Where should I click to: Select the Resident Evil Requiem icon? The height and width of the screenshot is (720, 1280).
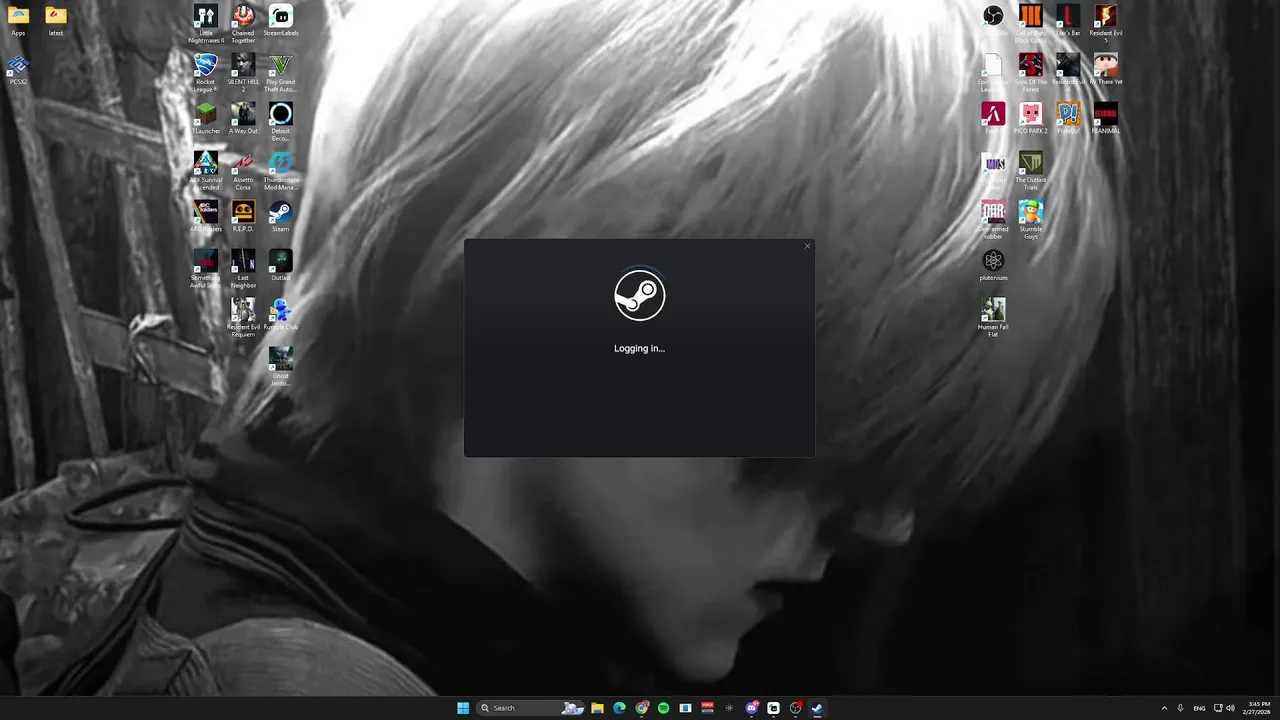coord(243,318)
